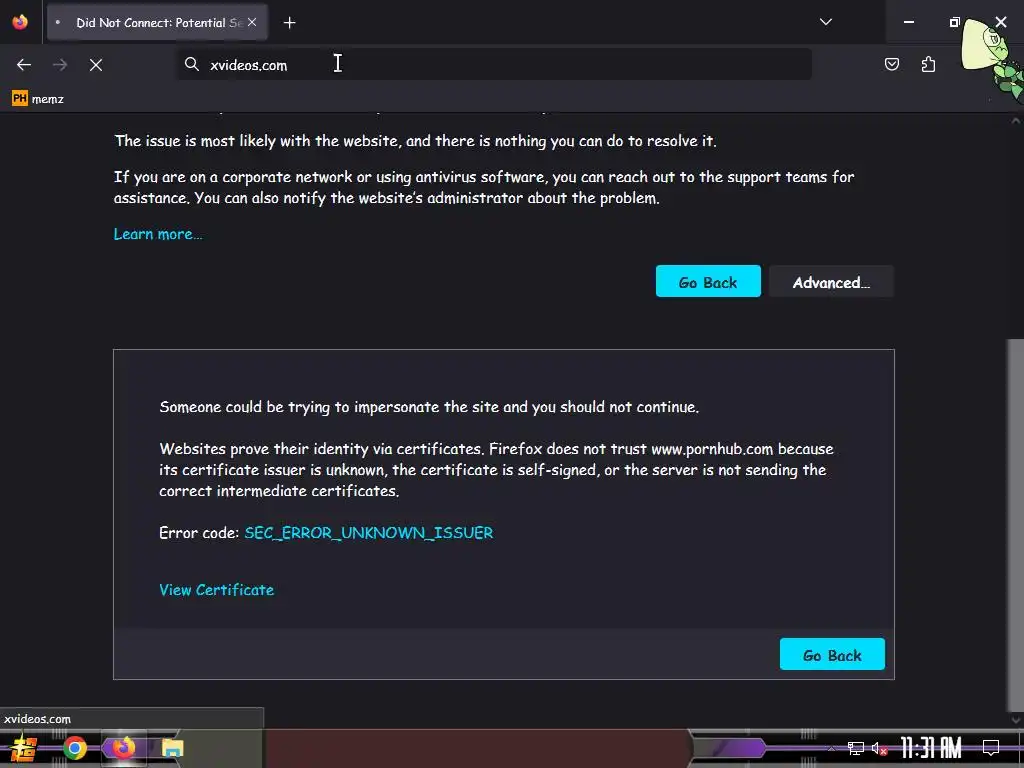
Task: Click the Firefox View icon
Action: [x=20, y=22]
